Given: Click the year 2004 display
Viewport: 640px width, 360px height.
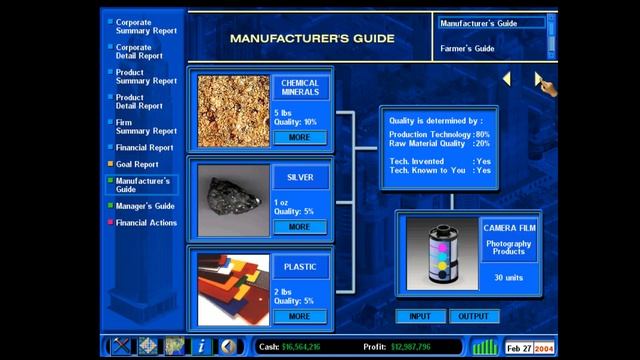Looking at the screenshot, I should (544, 349).
